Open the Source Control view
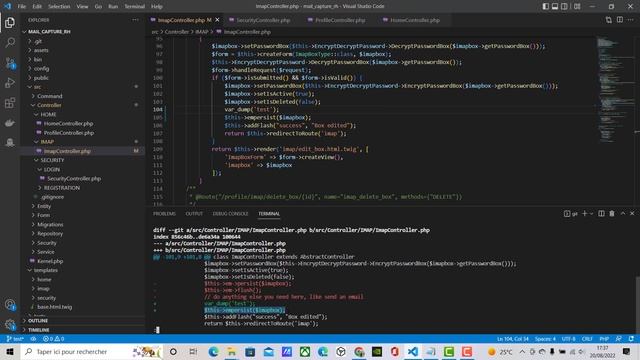 (x=10, y=63)
